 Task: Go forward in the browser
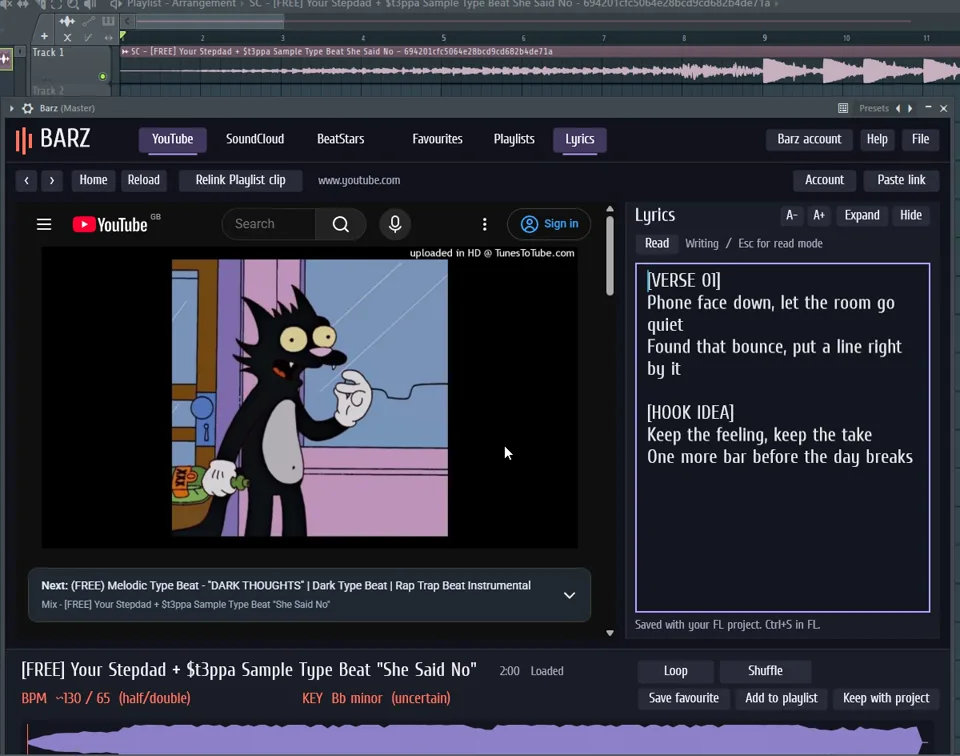[52, 181]
